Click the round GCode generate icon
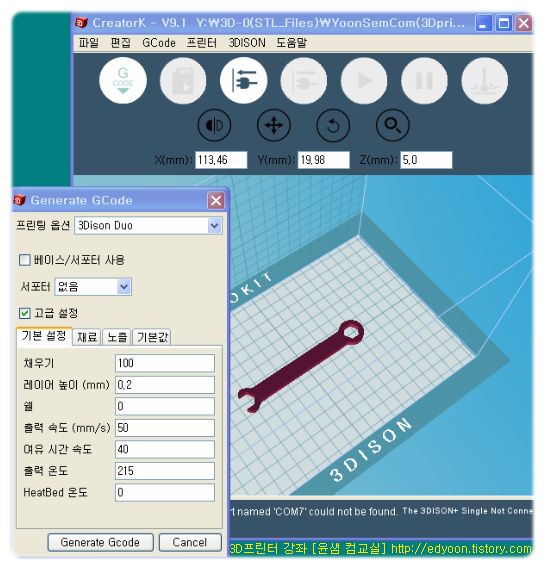This screenshot has height=569, width=546. [x=123, y=81]
